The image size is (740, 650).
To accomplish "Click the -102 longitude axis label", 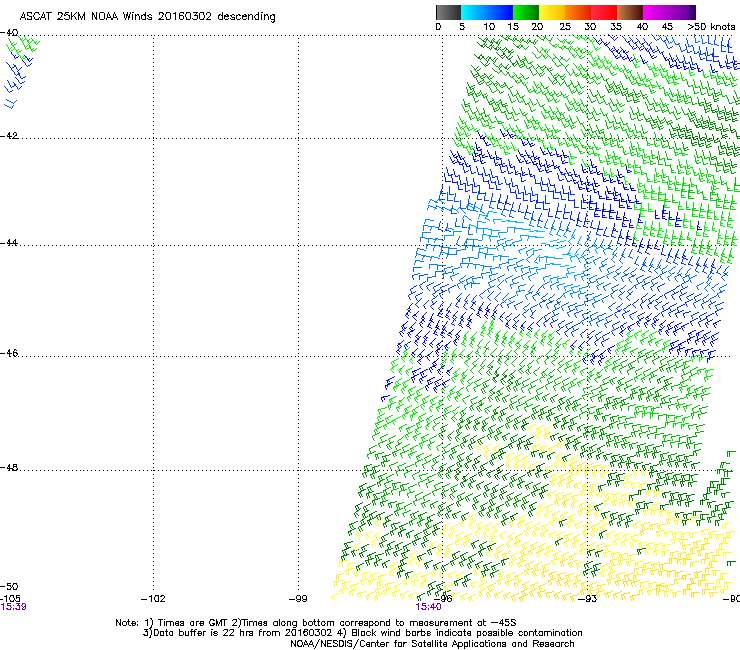I will pyautogui.click(x=153, y=599).
